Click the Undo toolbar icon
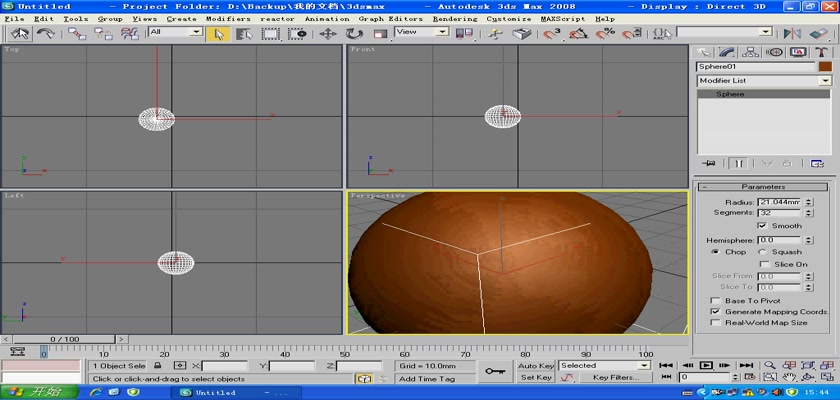This screenshot has height=400, width=840. point(20,33)
